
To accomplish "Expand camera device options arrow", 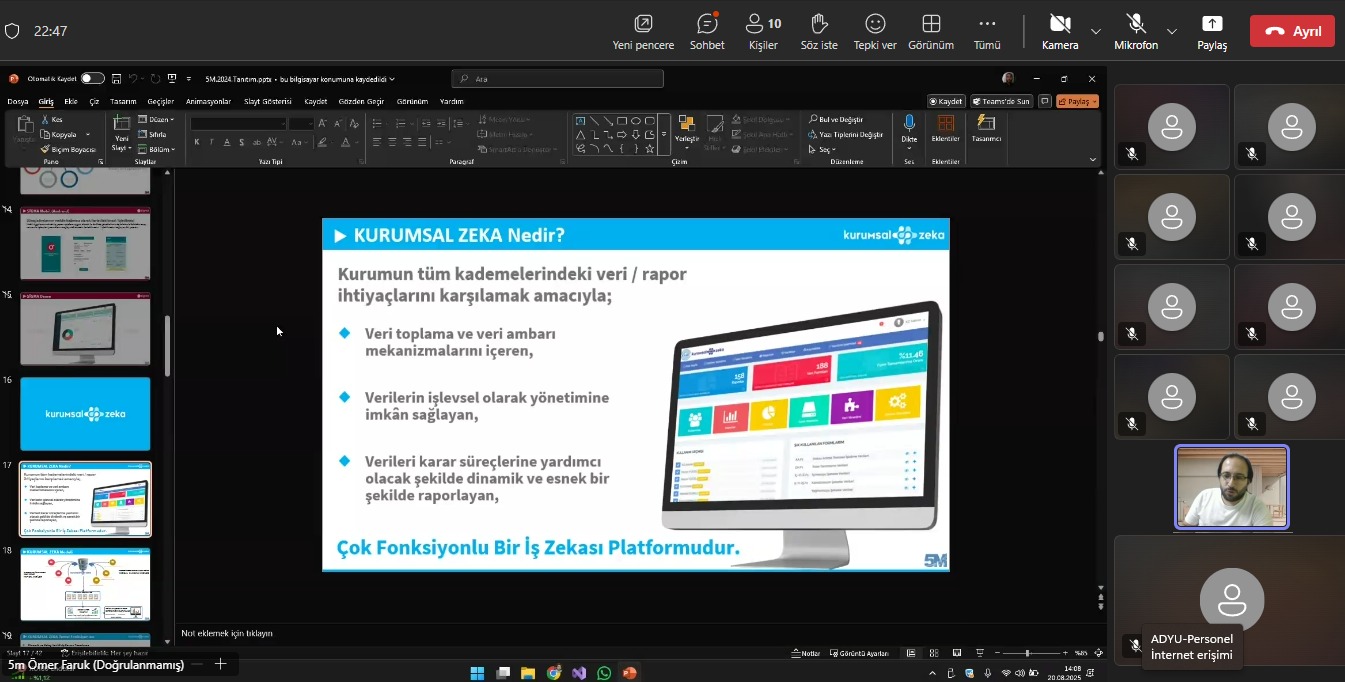I will (x=1095, y=31).
